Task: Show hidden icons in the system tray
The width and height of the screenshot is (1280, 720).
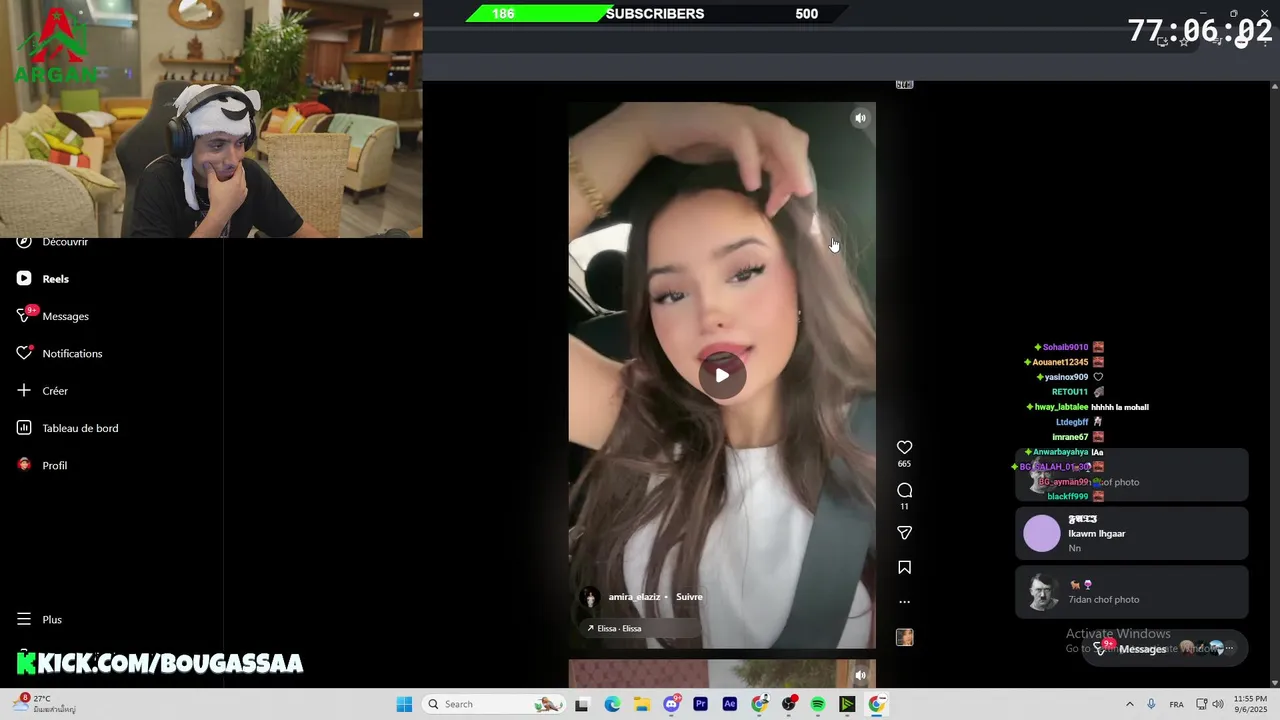Action: [x=1130, y=704]
